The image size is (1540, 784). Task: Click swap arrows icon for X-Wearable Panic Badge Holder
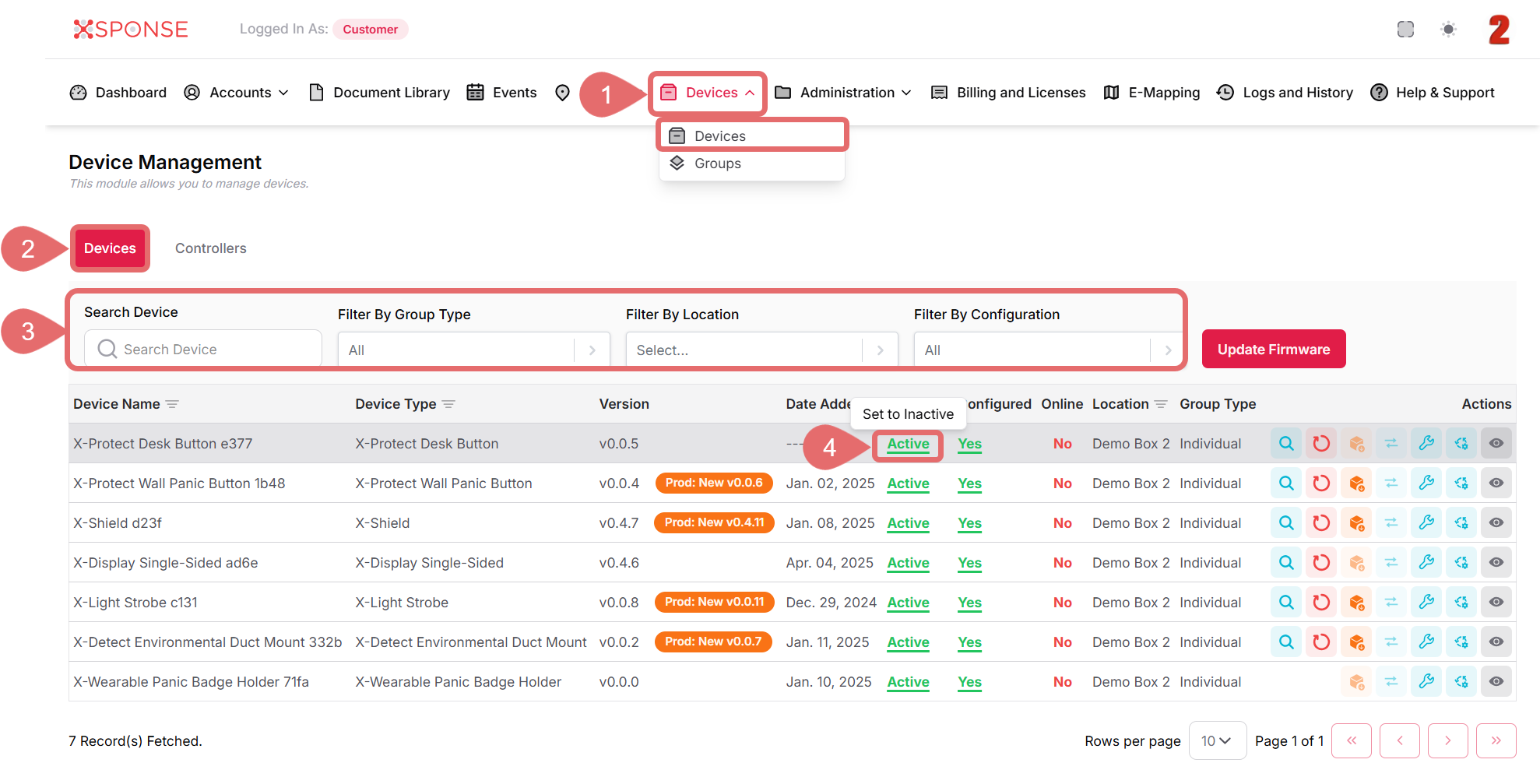coord(1391,682)
